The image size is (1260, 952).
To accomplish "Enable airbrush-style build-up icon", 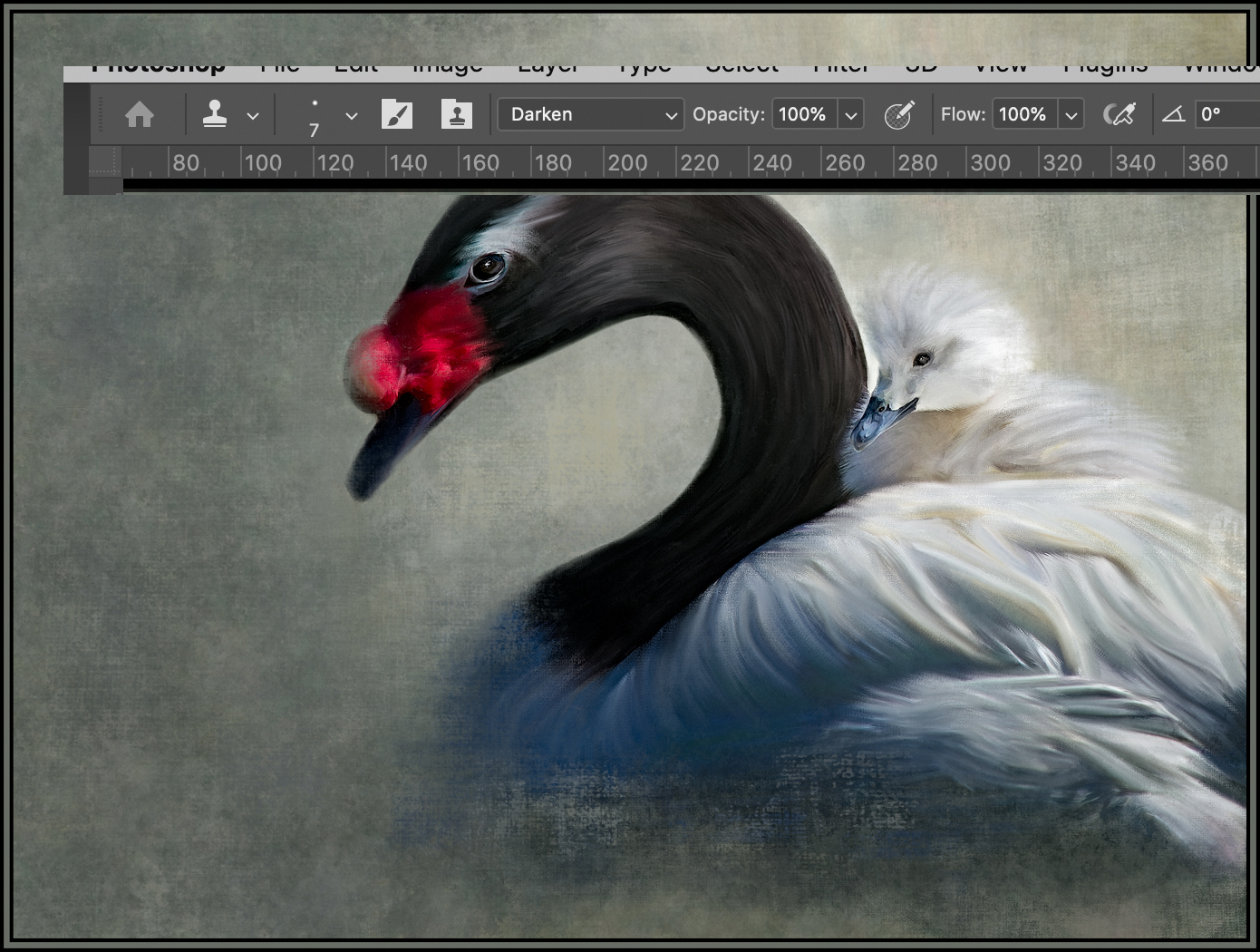I will (x=1119, y=115).
